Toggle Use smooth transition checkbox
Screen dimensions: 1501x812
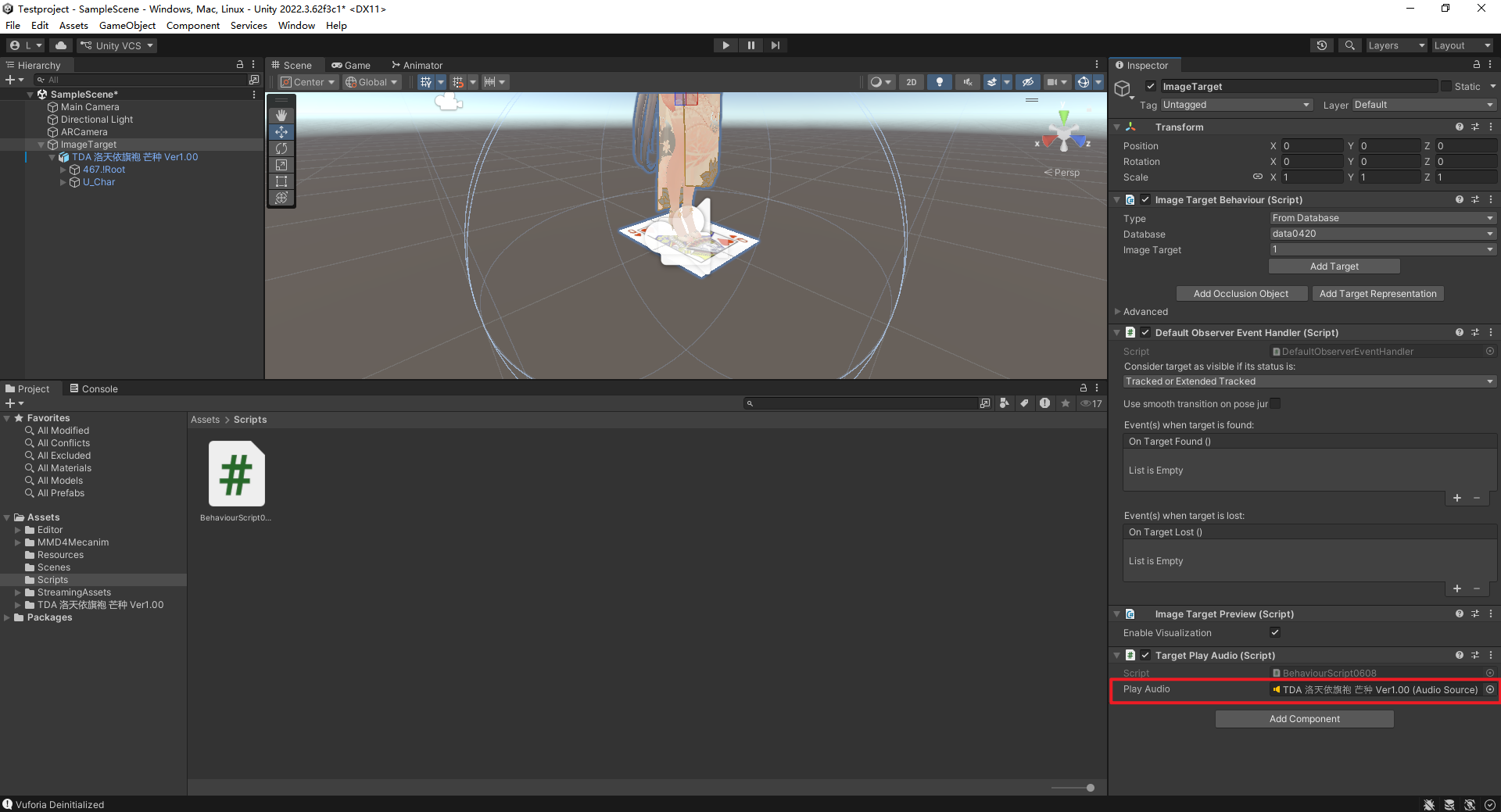[x=1275, y=404]
